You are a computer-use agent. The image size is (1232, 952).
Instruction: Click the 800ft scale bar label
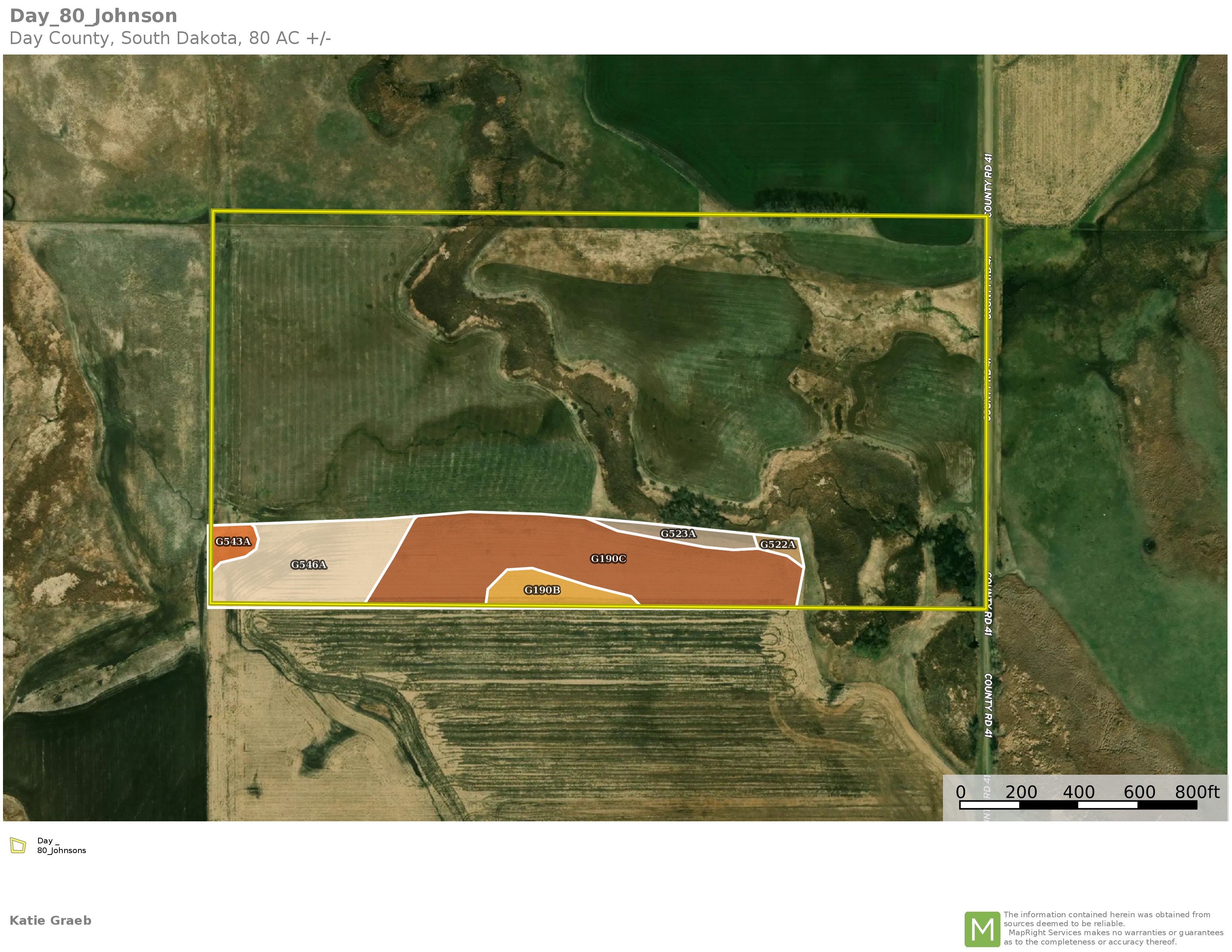pyautogui.click(x=1197, y=792)
